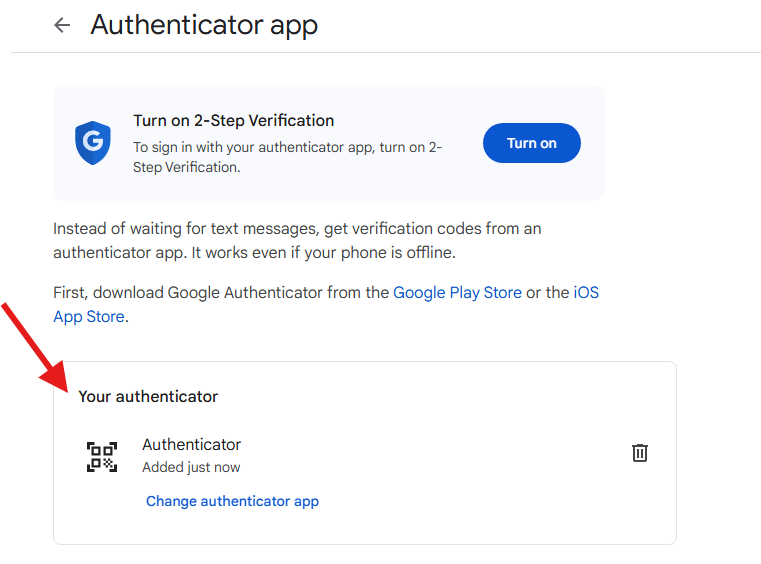Click the Added just now timestamp
761x564 pixels.
coord(191,467)
